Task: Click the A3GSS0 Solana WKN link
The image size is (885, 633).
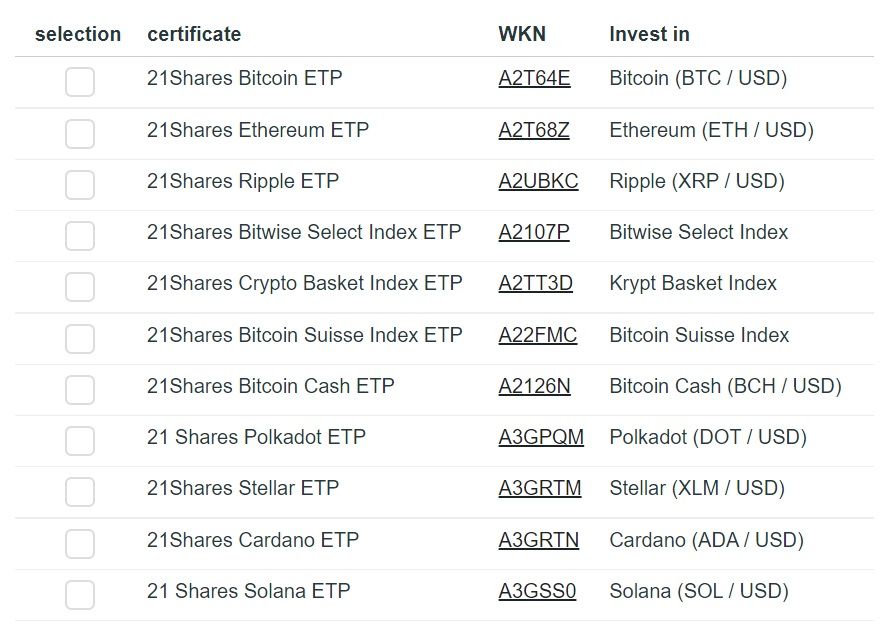Action: coord(537,591)
